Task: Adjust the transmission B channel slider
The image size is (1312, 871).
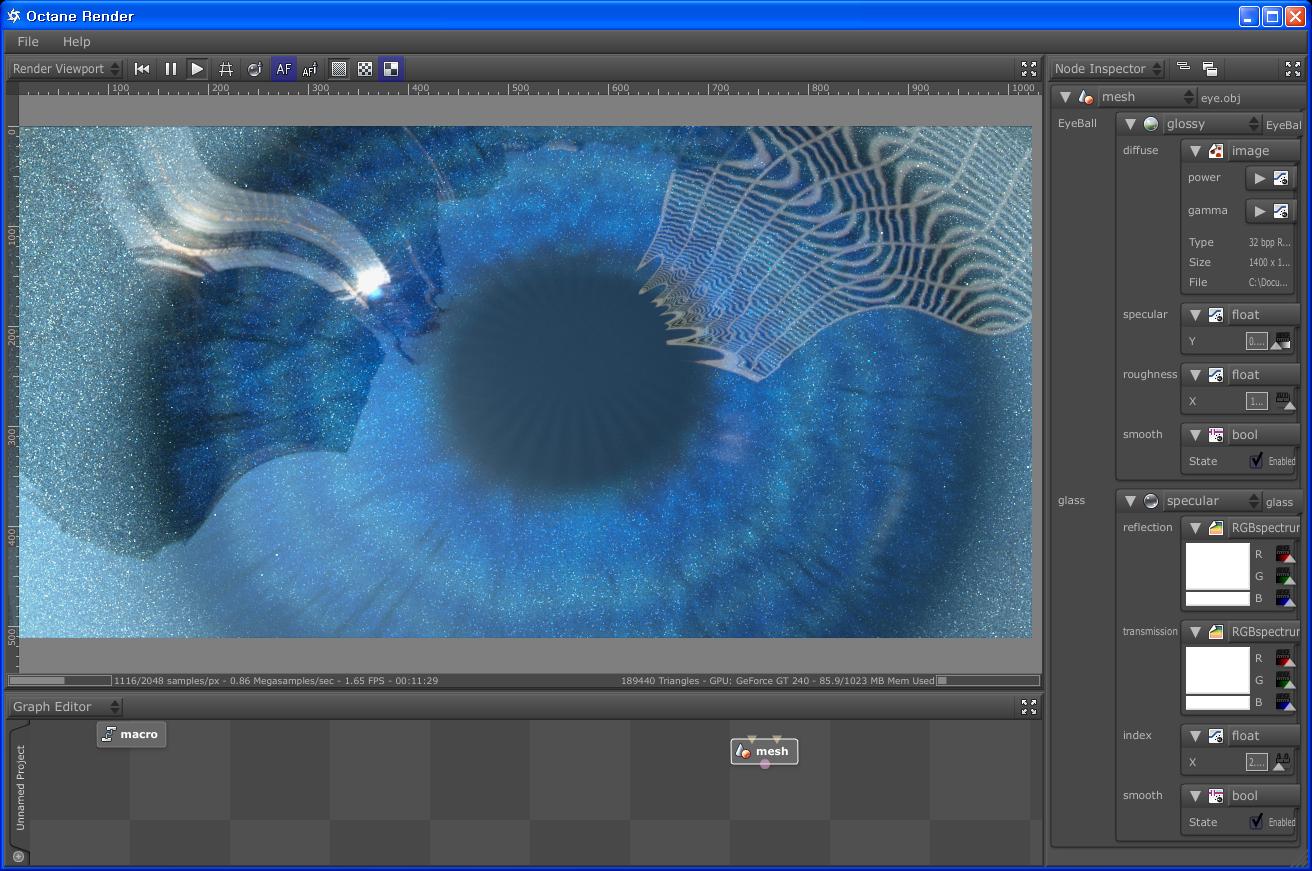Action: (x=1284, y=703)
